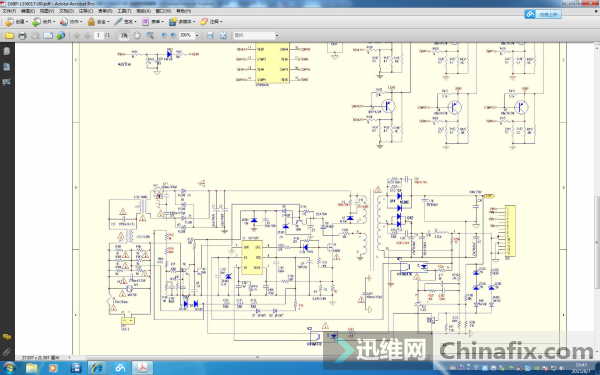Toggle the Select text cursor tool

coord(124,36)
